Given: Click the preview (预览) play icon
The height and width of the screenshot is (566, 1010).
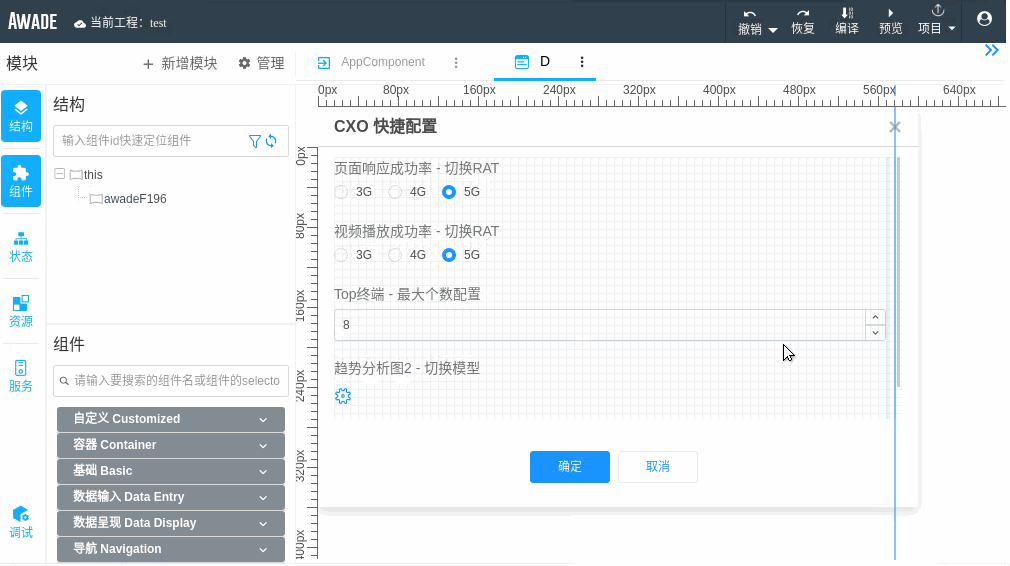Looking at the screenshot, I should click(890, 13).
